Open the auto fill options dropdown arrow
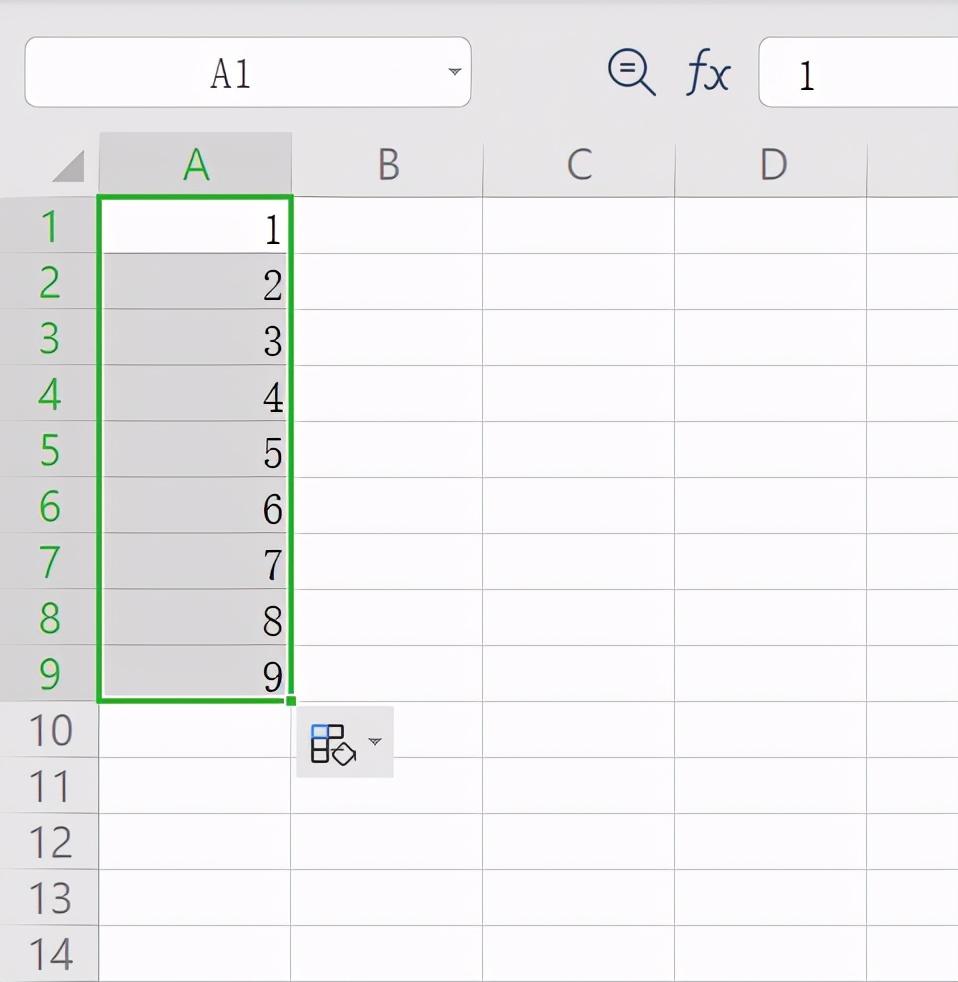This screenshot has width=958, height=982. click(x=375, y=741)
